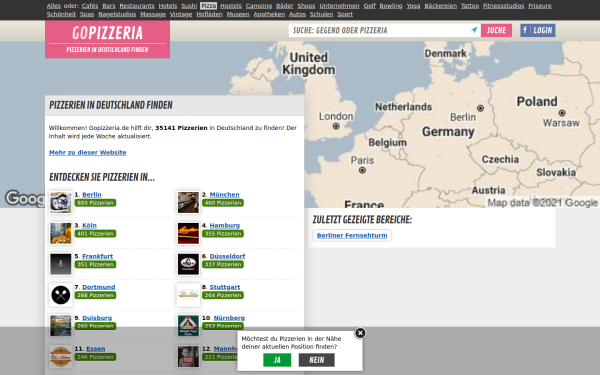Select Cafés in top category menu
The height and width of the screenshot is (375, 600).
[90, 6]
